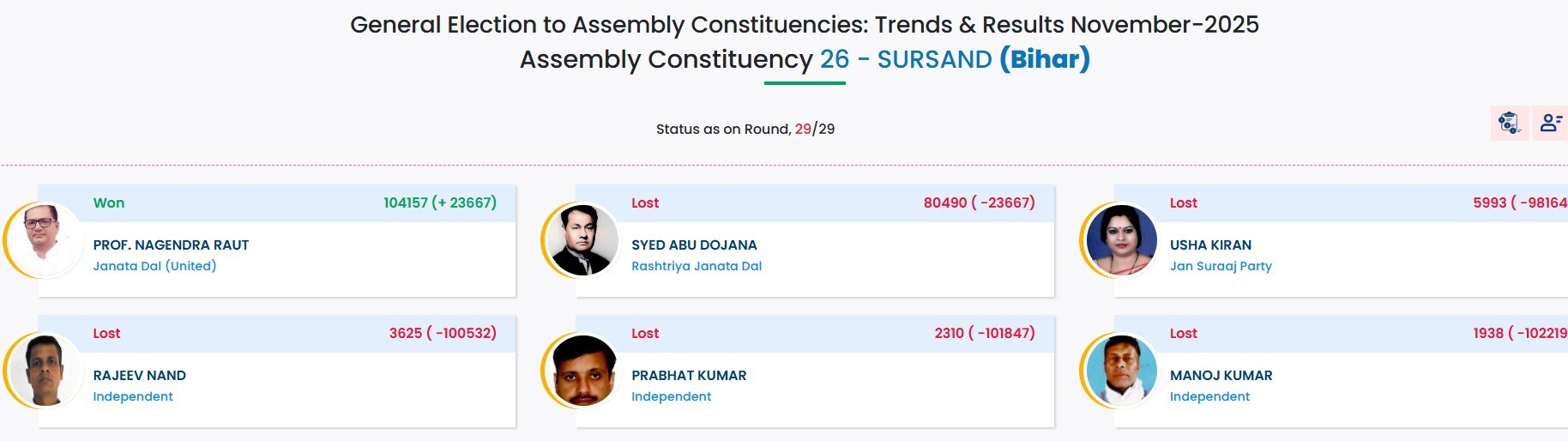Click the candidate list person icon
Viewport: 1568px width, 441px height.
[1550, 123]
